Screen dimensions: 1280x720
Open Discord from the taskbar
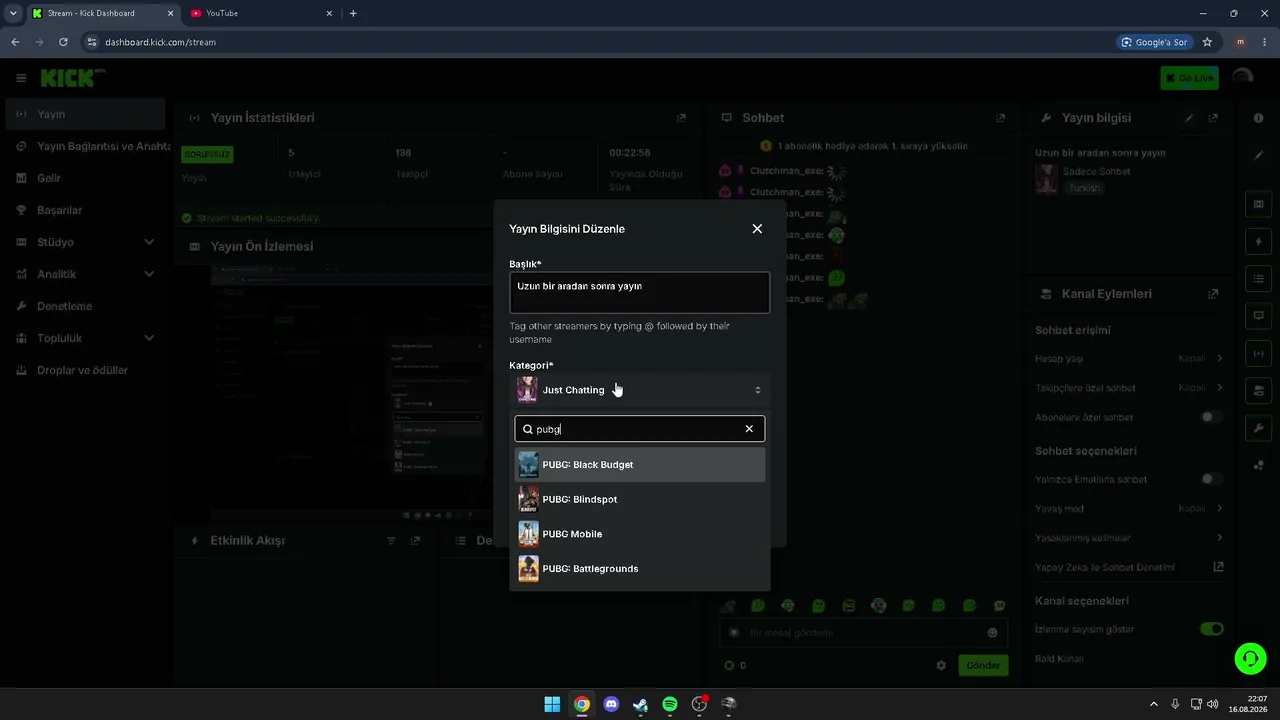coord(611,704)
